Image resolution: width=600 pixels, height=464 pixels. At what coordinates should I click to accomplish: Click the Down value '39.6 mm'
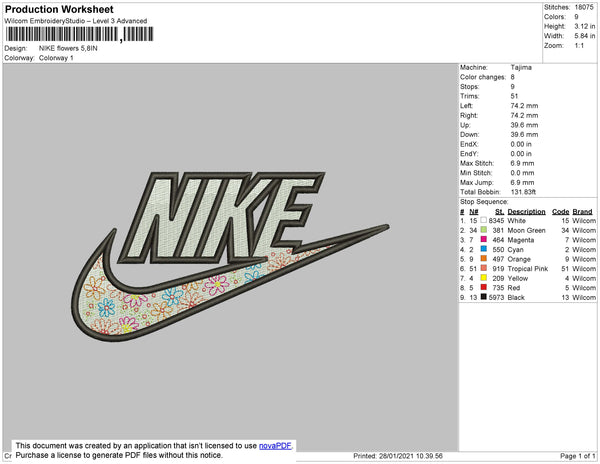tap(524, 135)
